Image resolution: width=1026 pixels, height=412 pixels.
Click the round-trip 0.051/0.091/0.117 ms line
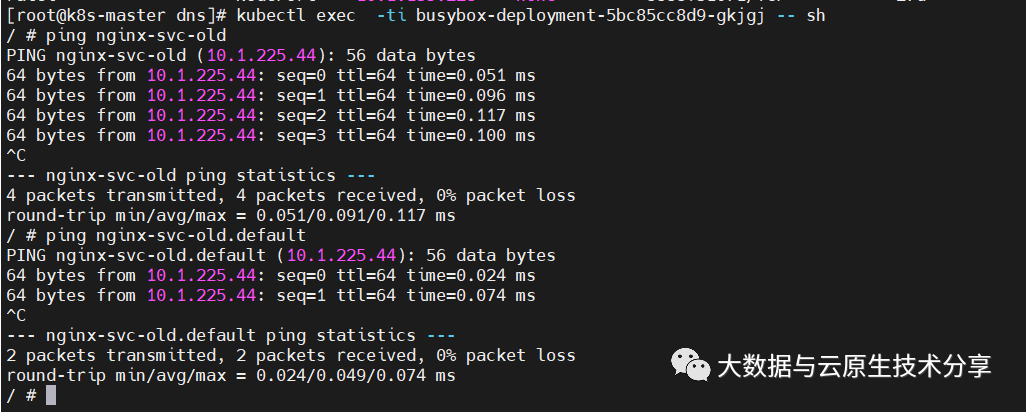coord(230,215)
